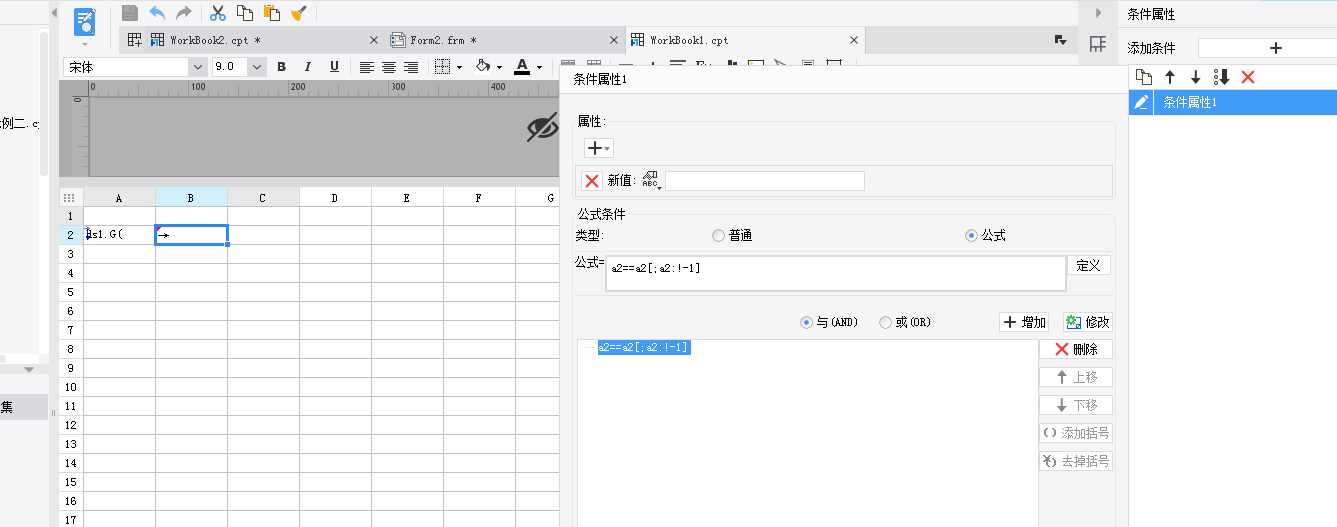Viewport: 1337px width, 527px height.
Task: Open the add property plus dropdown
Action: click(x=599, y=148)
